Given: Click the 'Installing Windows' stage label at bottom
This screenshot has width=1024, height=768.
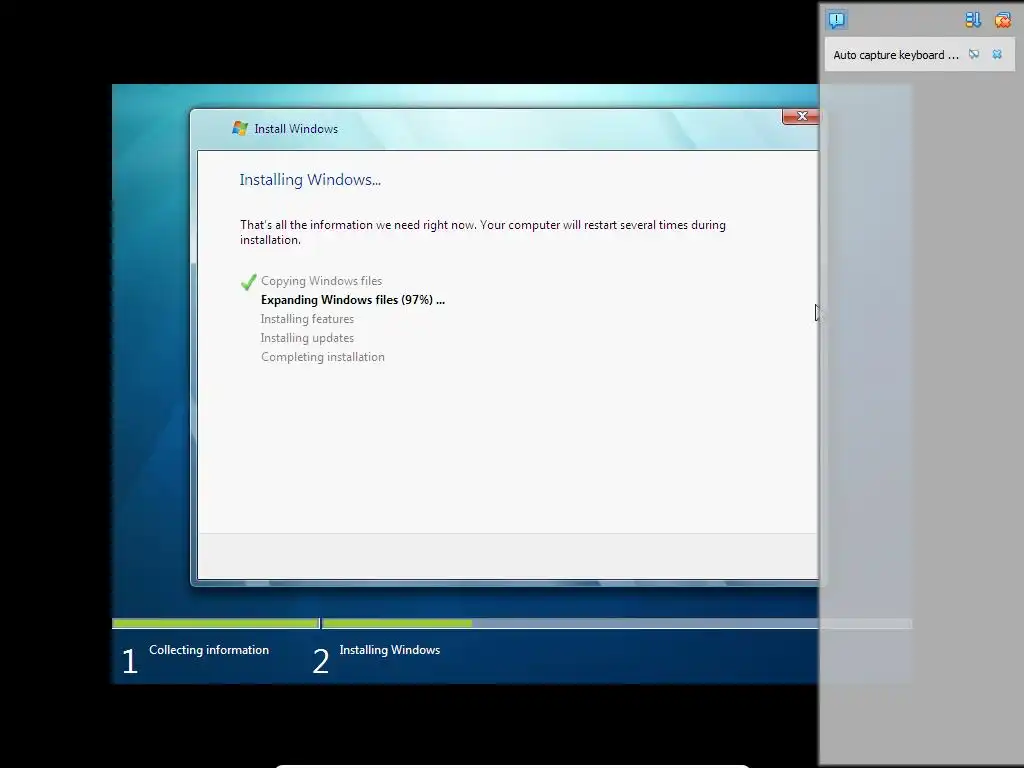Looking at the screenshot, I should (x=390, y=650).
